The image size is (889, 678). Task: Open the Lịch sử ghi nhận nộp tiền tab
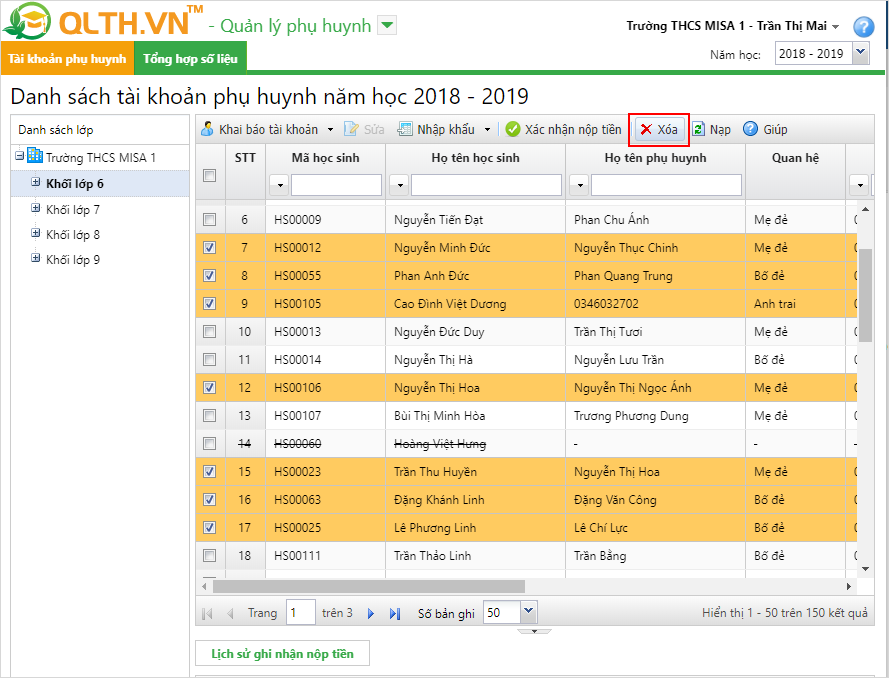pos(282,654)
